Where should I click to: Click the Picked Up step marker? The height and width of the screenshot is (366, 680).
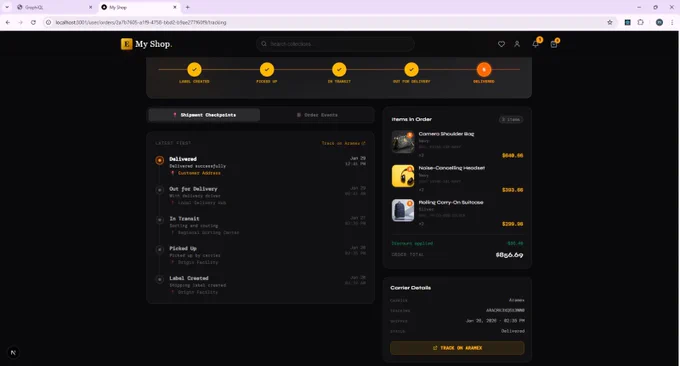point(267,69)
